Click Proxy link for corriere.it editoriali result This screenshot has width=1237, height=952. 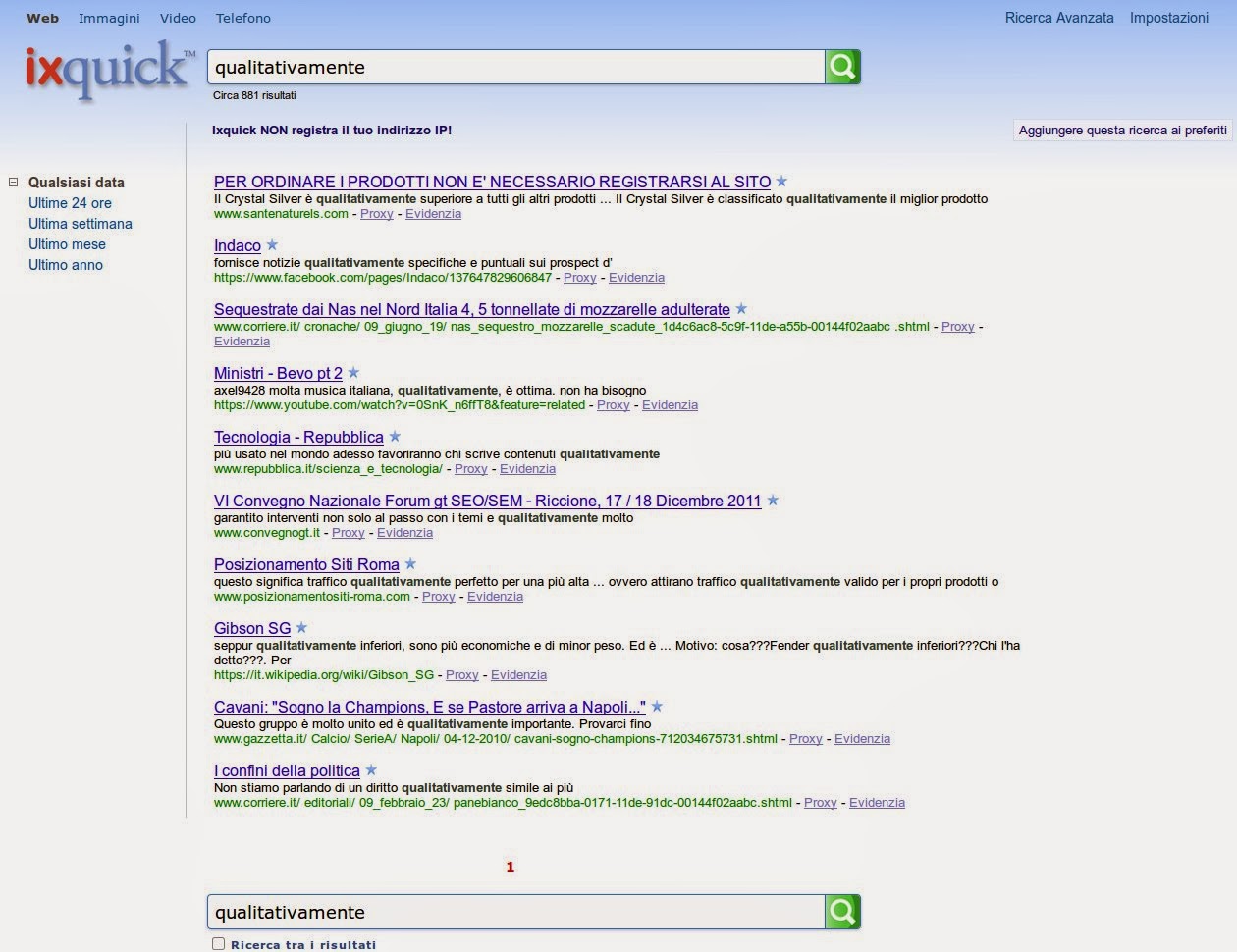click(x=821, y=803)
